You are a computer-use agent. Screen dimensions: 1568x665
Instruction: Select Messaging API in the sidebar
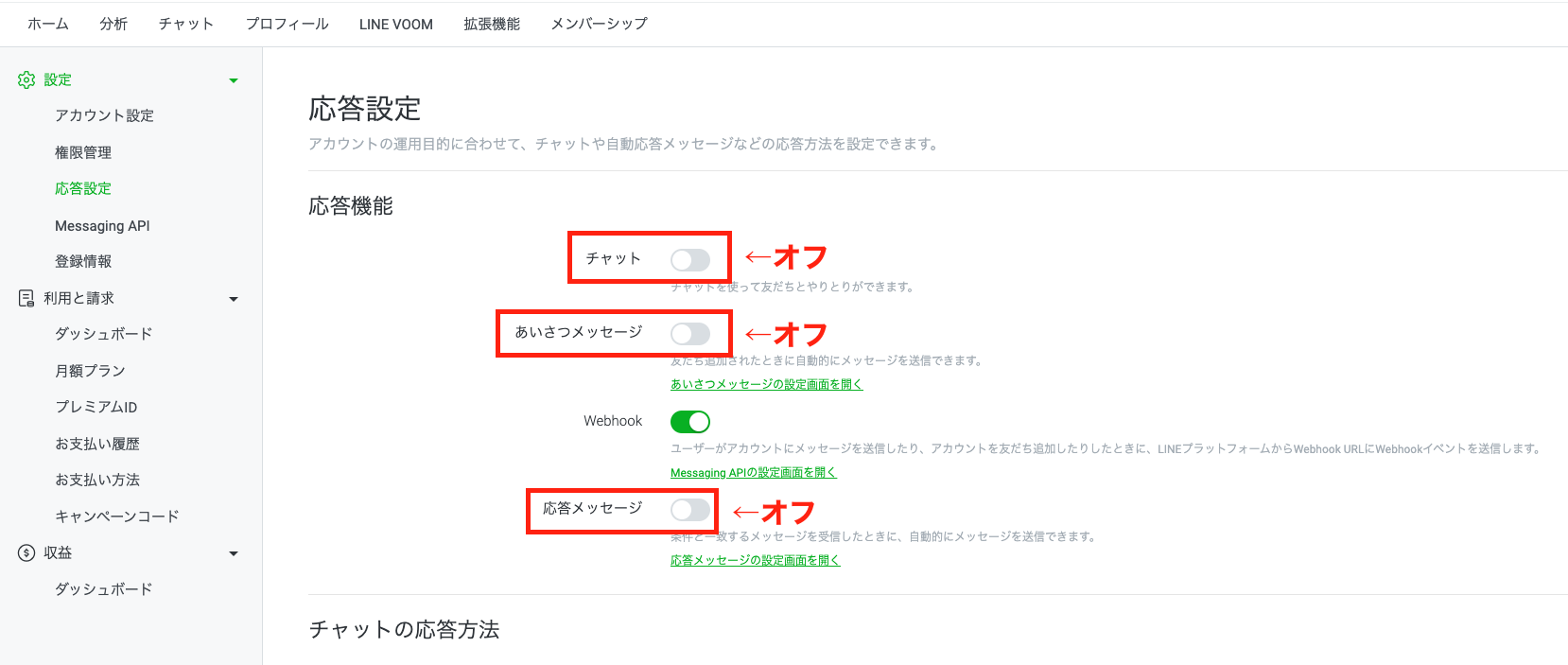point(102,226)
